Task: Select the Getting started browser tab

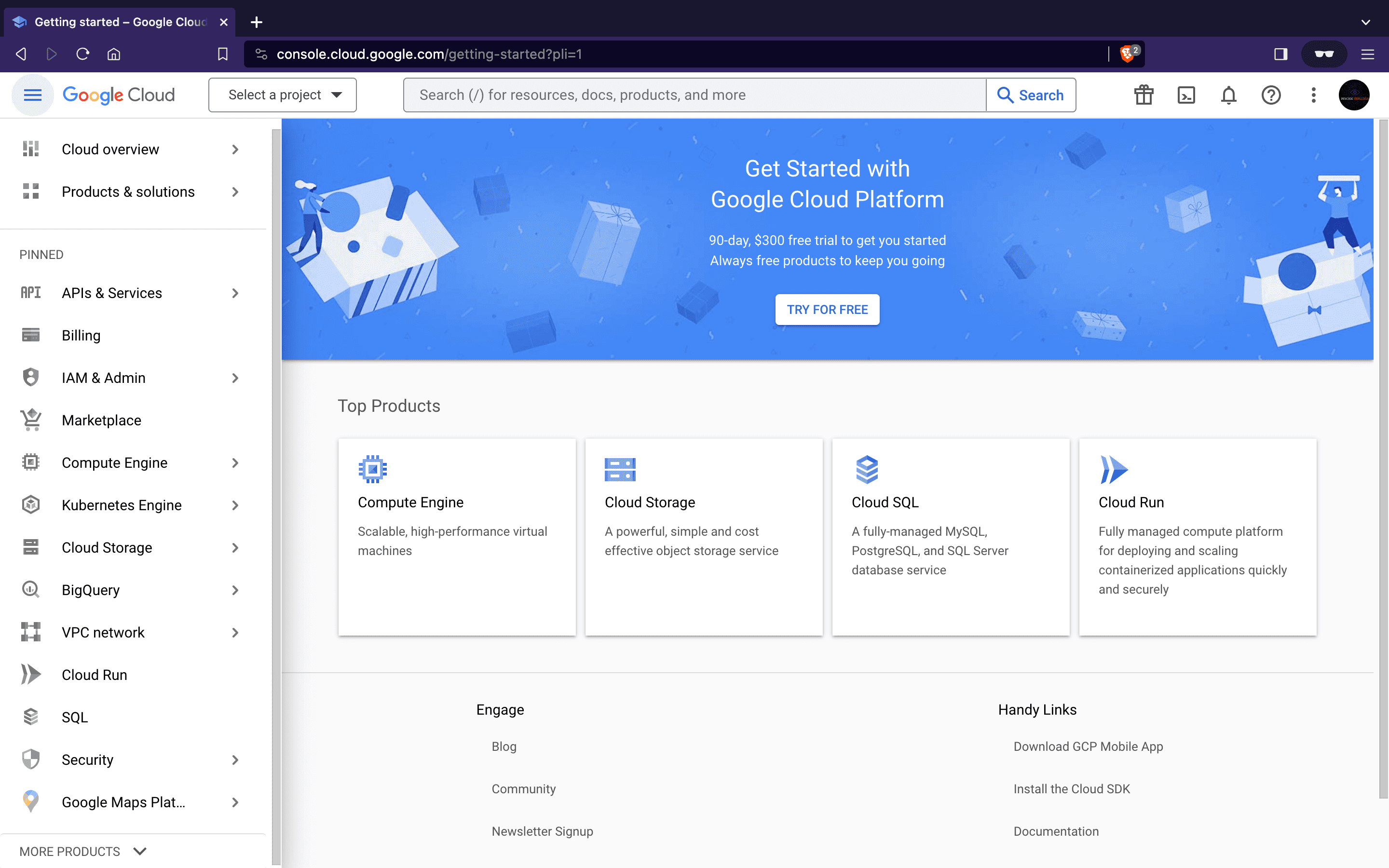Action: pyautogui.click(x=120, y=22)
